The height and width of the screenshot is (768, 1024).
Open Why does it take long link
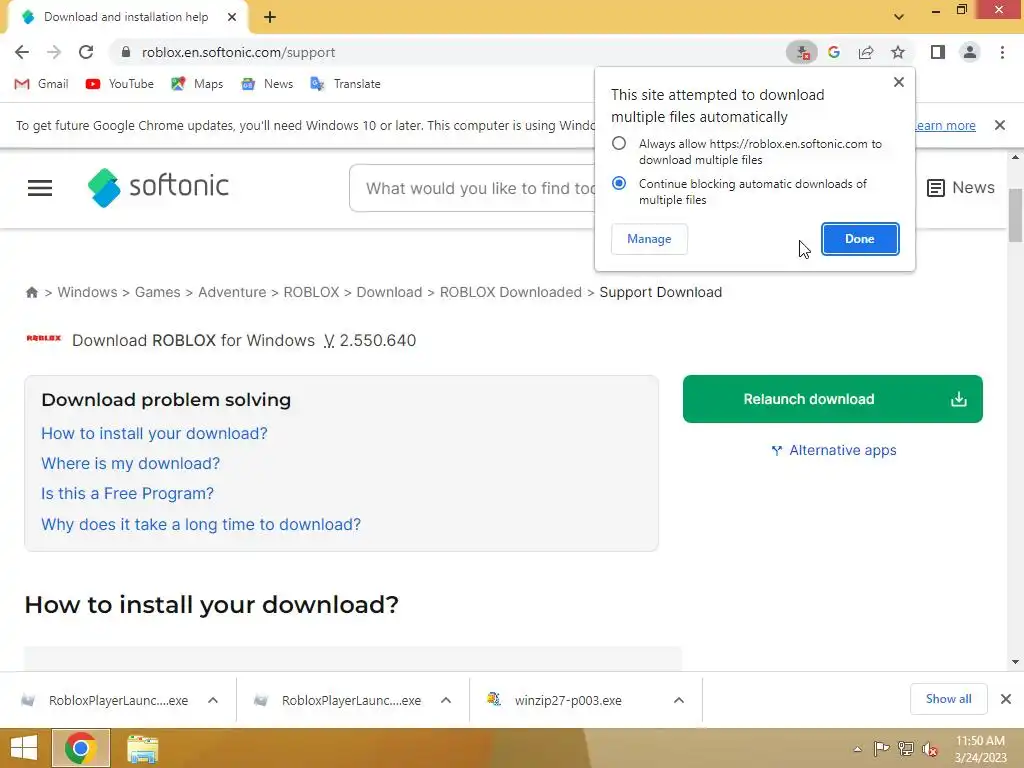pyautogui.click(x=200, y=524)
